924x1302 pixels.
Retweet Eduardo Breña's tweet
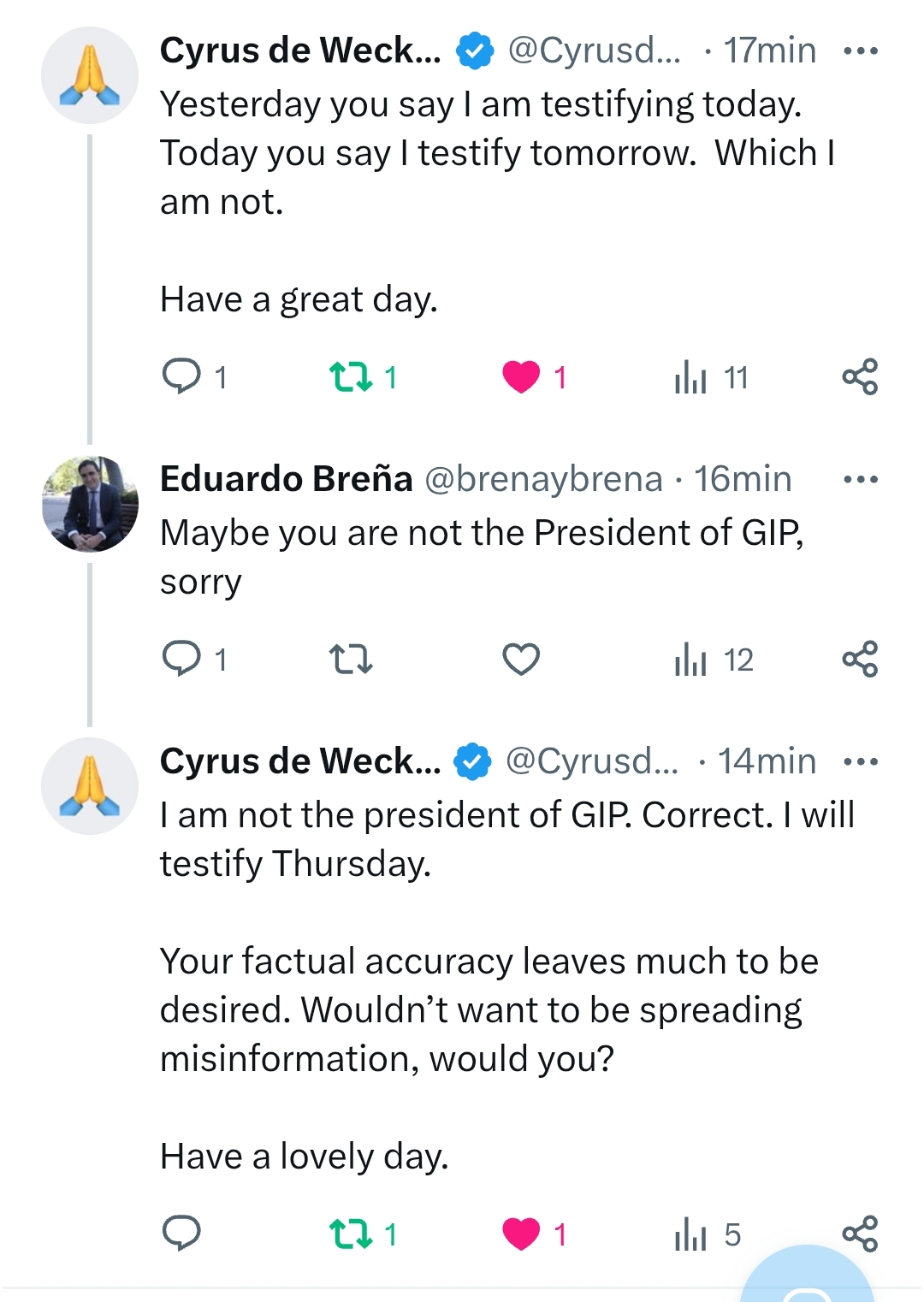point(351,659)
